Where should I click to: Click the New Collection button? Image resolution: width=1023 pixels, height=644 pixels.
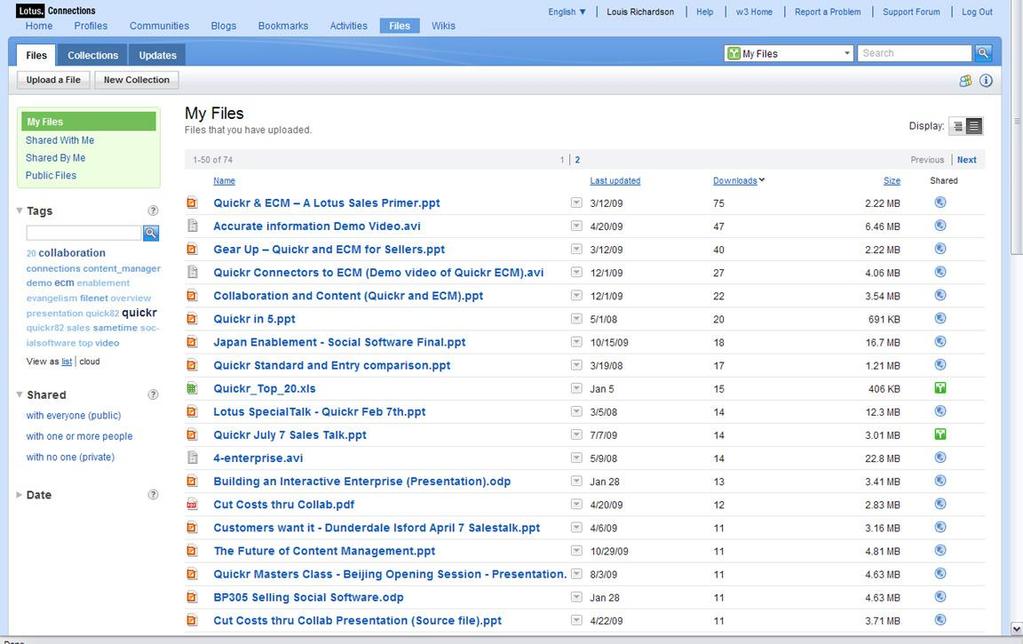pos(136,80)
